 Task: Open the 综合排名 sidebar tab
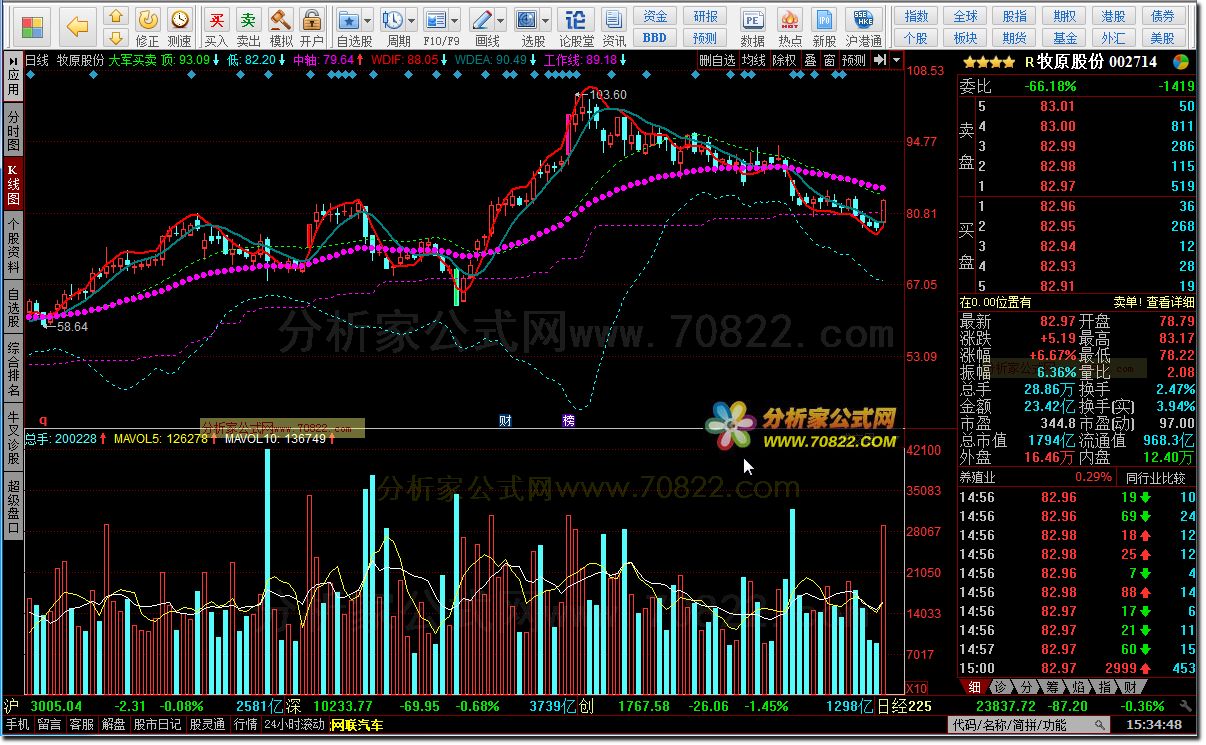13,369
